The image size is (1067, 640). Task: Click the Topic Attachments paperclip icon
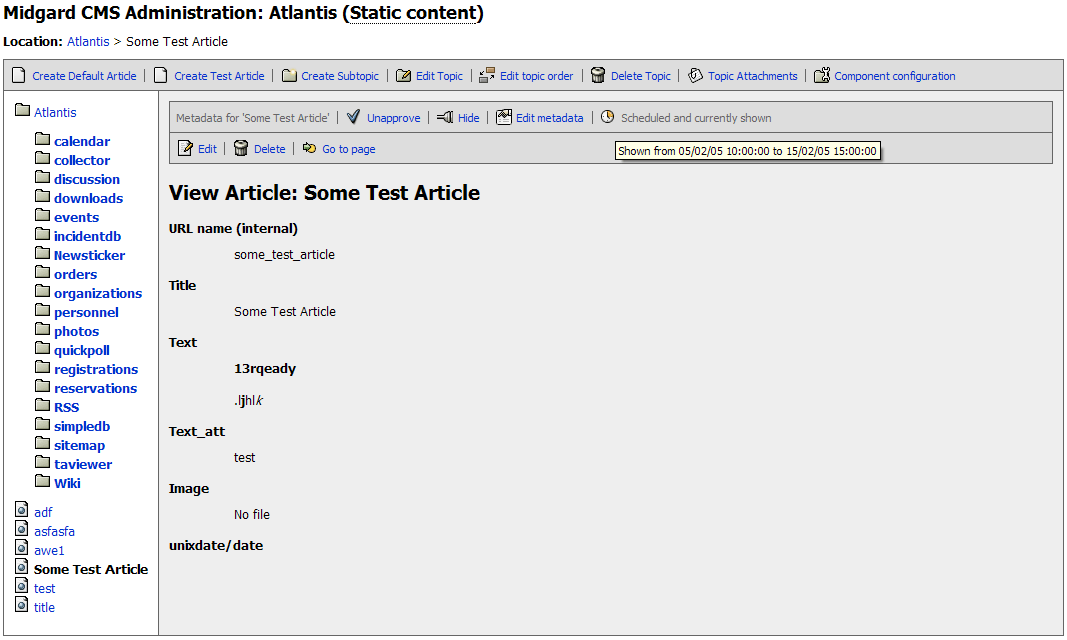[x=695, y=75]
